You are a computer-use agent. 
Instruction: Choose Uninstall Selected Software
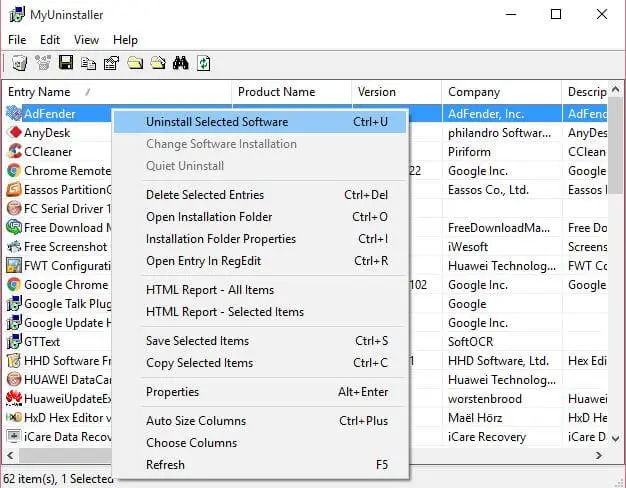260,122
